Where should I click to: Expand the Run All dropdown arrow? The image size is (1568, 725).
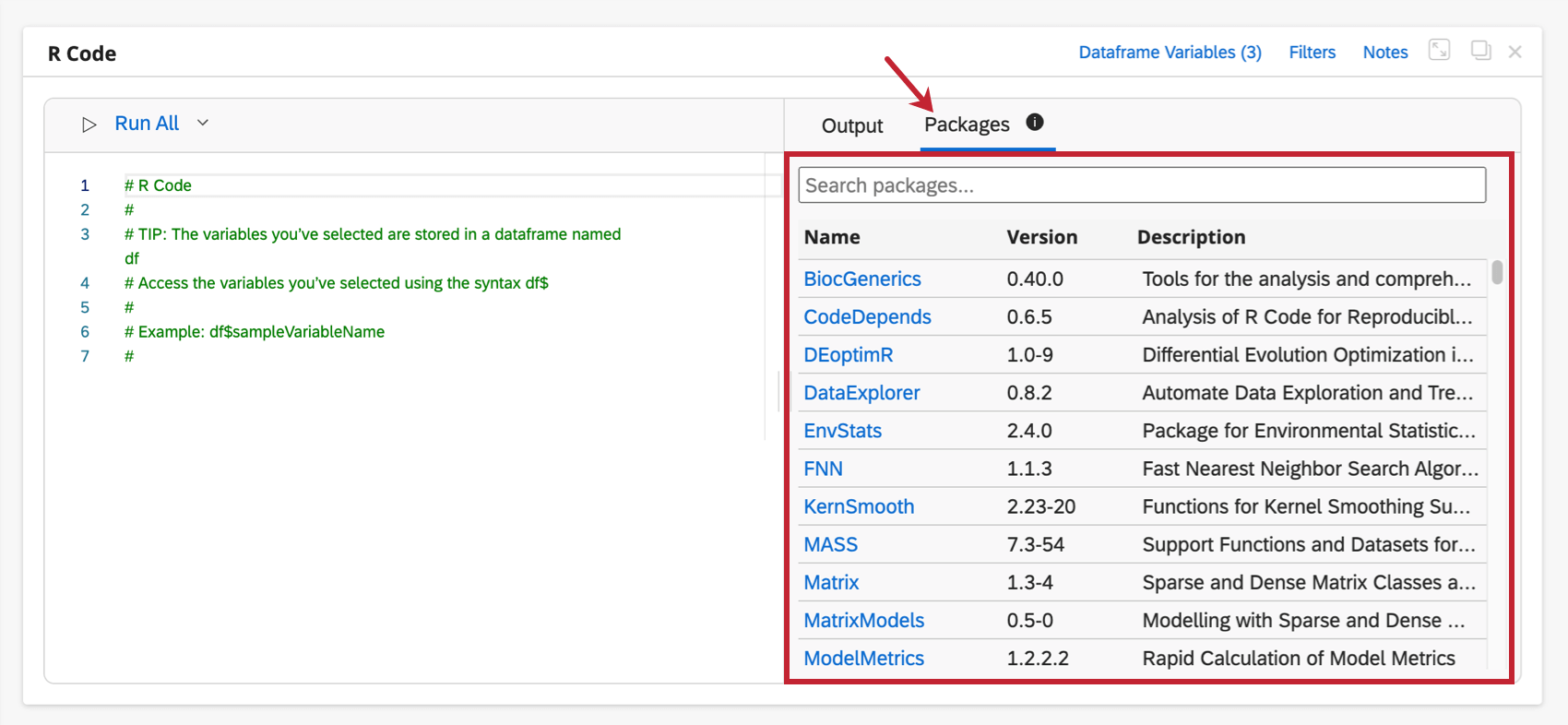[203, 123]
